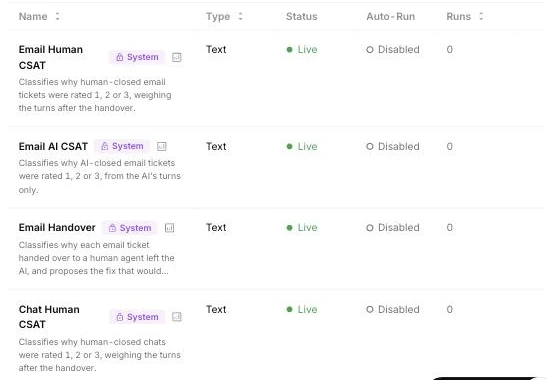554x380 pixels.
Task: Click runs count 0 for Email AI CSAT
Action: point(449,146)
